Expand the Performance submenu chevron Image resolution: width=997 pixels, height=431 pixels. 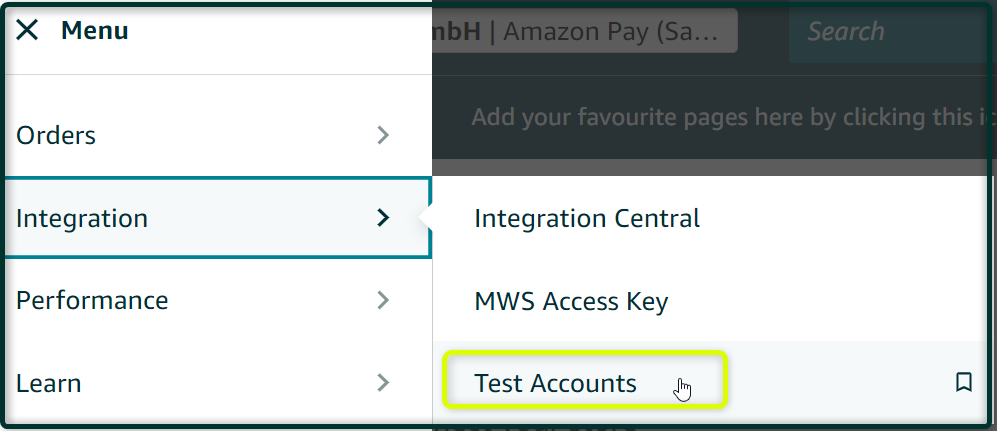[x=382, y=300]
